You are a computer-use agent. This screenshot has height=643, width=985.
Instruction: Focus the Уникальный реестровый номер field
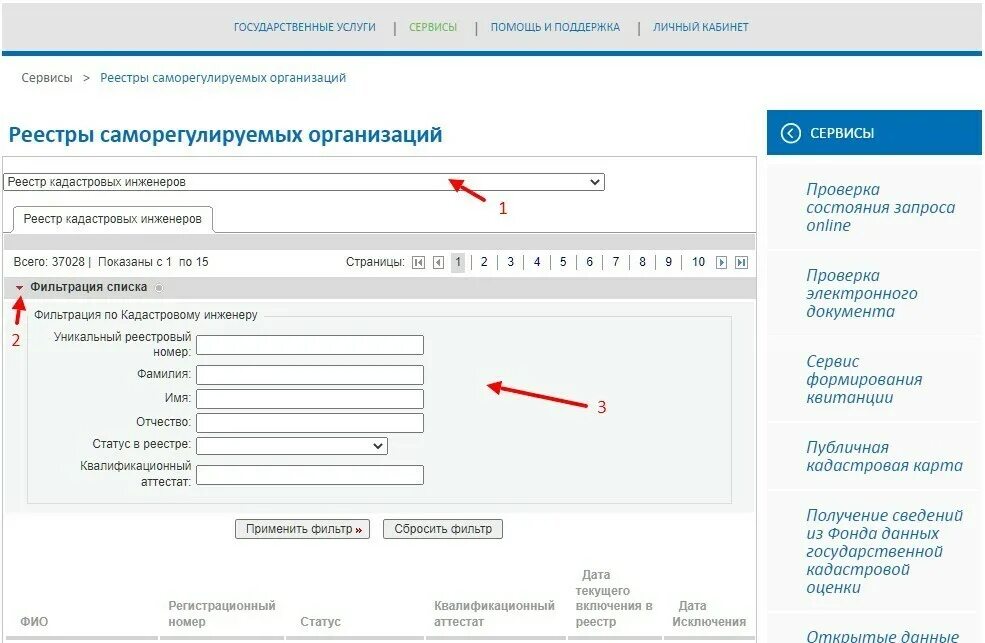(x=310, y=345)
